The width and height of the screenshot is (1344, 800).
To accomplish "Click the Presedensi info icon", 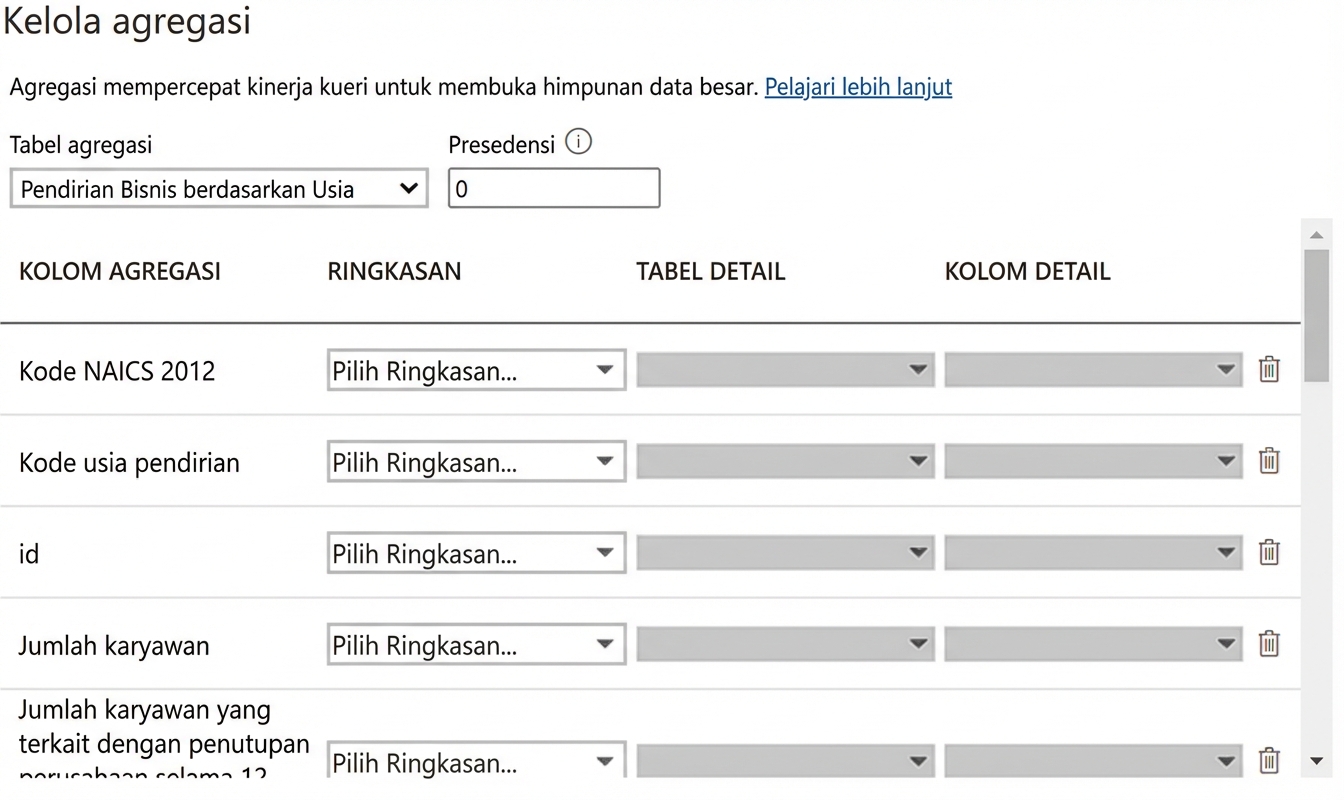I will [579, 141].
